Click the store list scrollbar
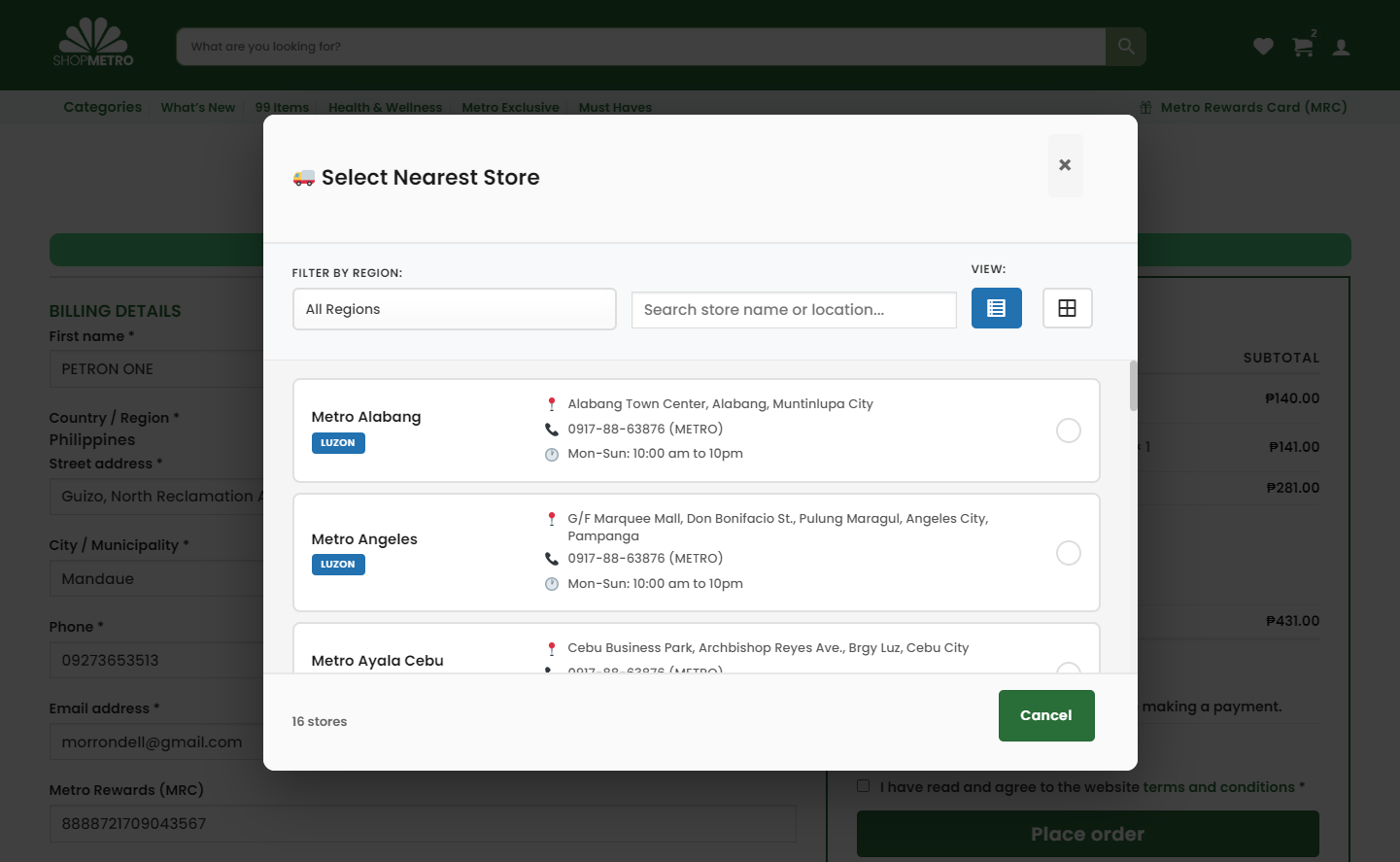The width and height of the screenshot is (1400, 862). point(1133,386)
